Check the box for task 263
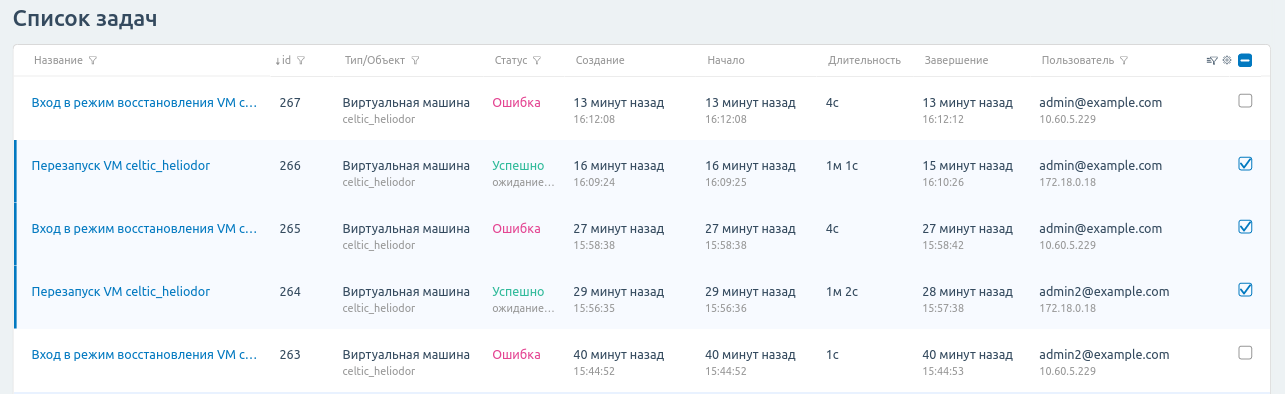Viewport: 1285px width, 394px height. tap(1245, 352)
